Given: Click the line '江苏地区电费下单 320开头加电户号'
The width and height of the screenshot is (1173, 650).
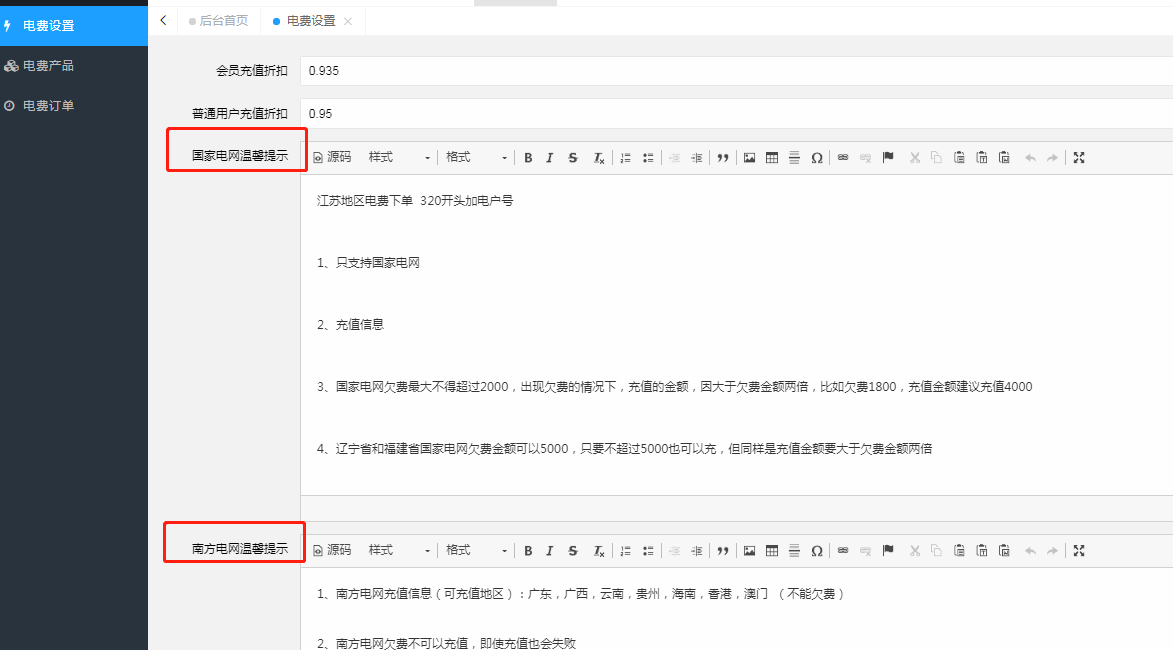Looking at the screenshot, I should [x=414, y=200].
